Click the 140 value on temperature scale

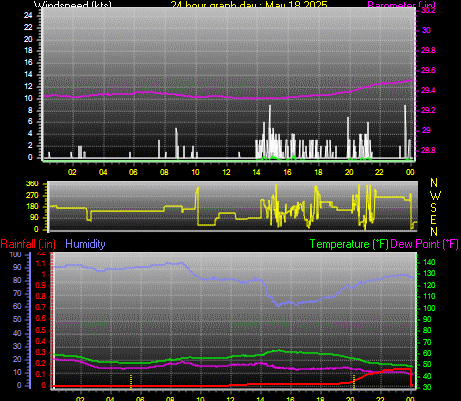(429, 262)
